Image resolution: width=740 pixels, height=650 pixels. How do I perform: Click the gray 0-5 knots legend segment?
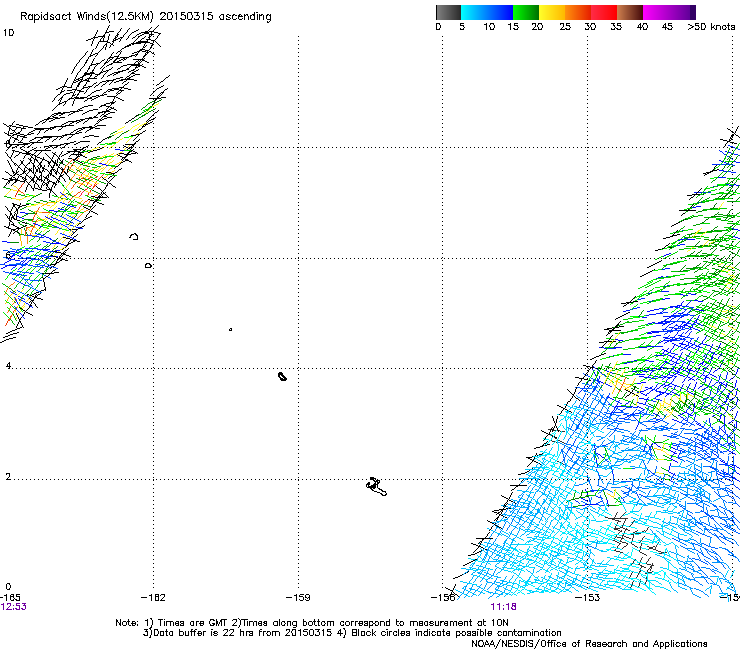click(448, 12)
